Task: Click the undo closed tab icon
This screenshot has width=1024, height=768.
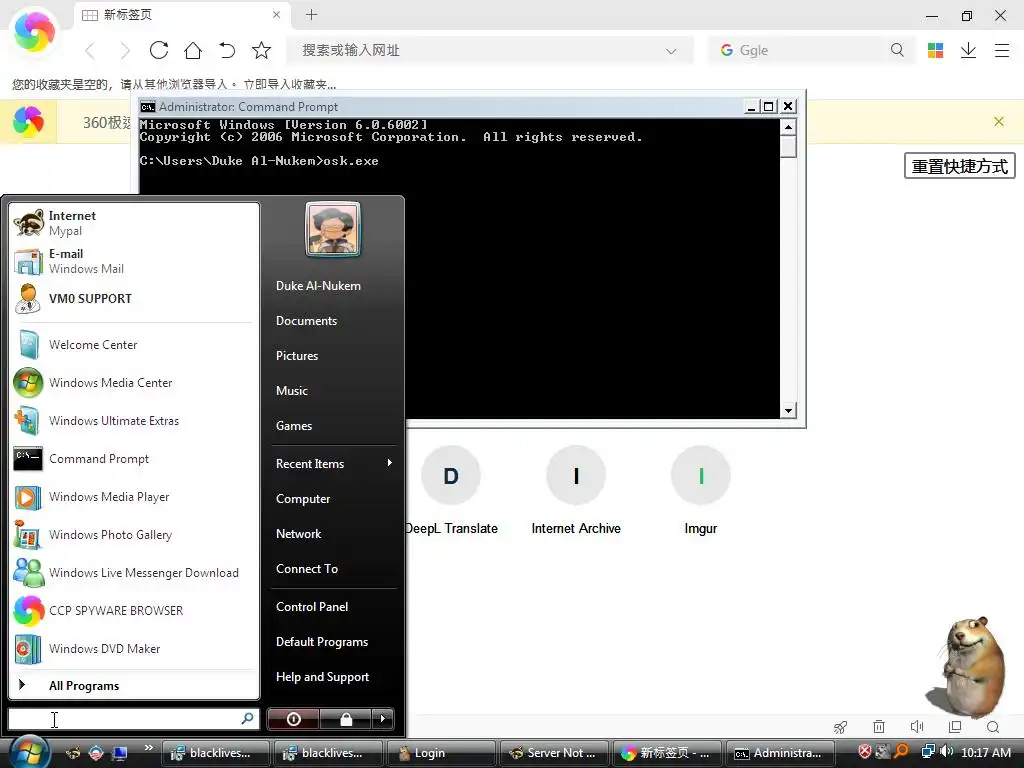Action: (227, 50)
